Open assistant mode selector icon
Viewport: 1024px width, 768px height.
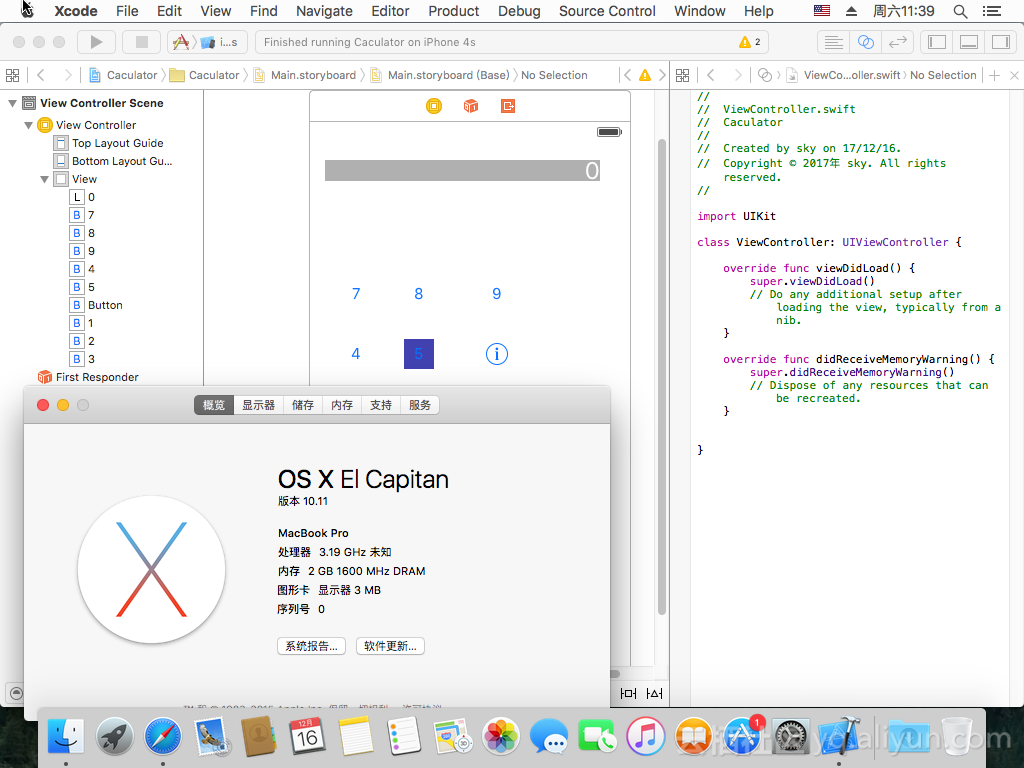pos(764,75)
